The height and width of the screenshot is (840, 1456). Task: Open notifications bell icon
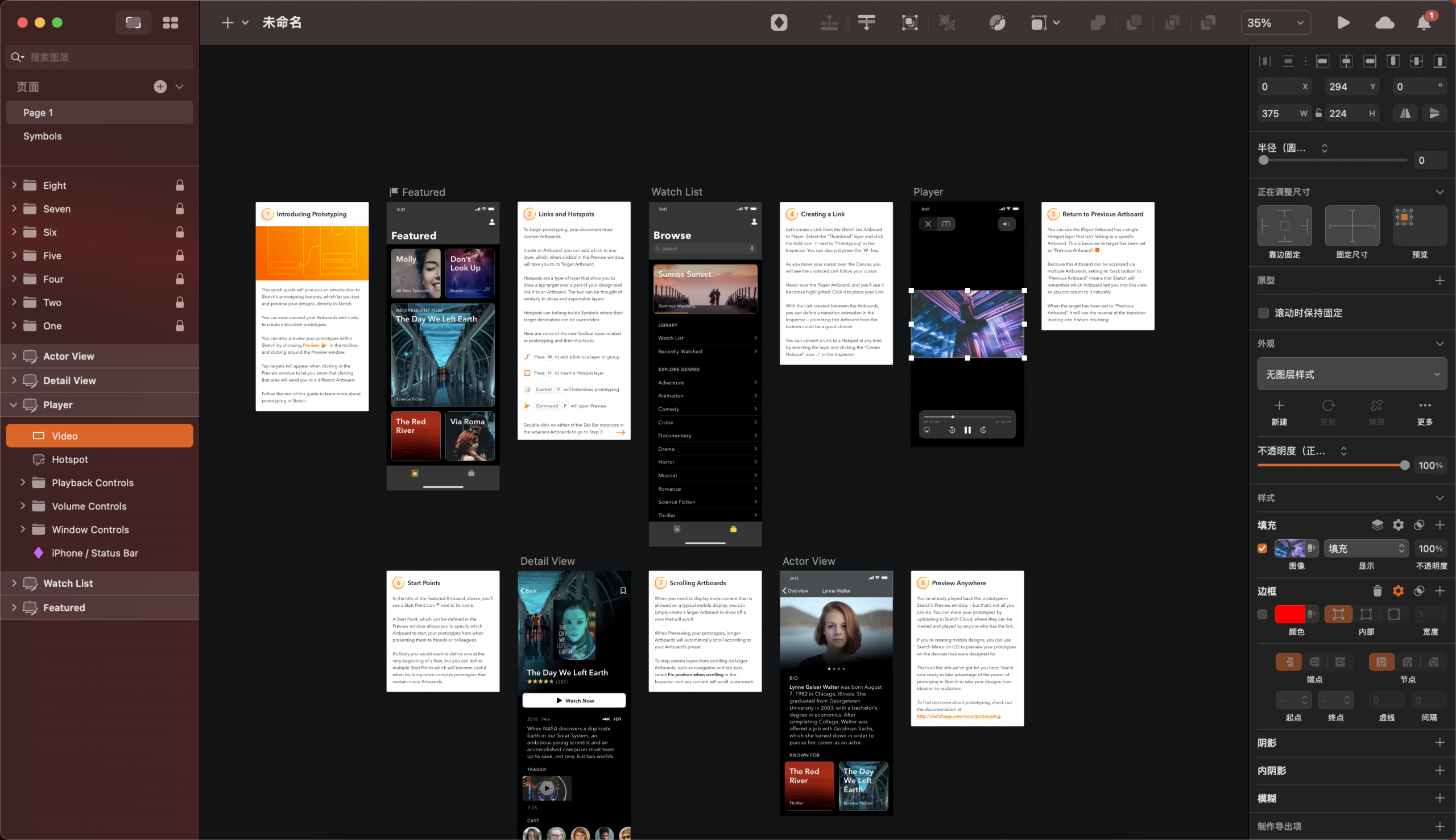1424,23
